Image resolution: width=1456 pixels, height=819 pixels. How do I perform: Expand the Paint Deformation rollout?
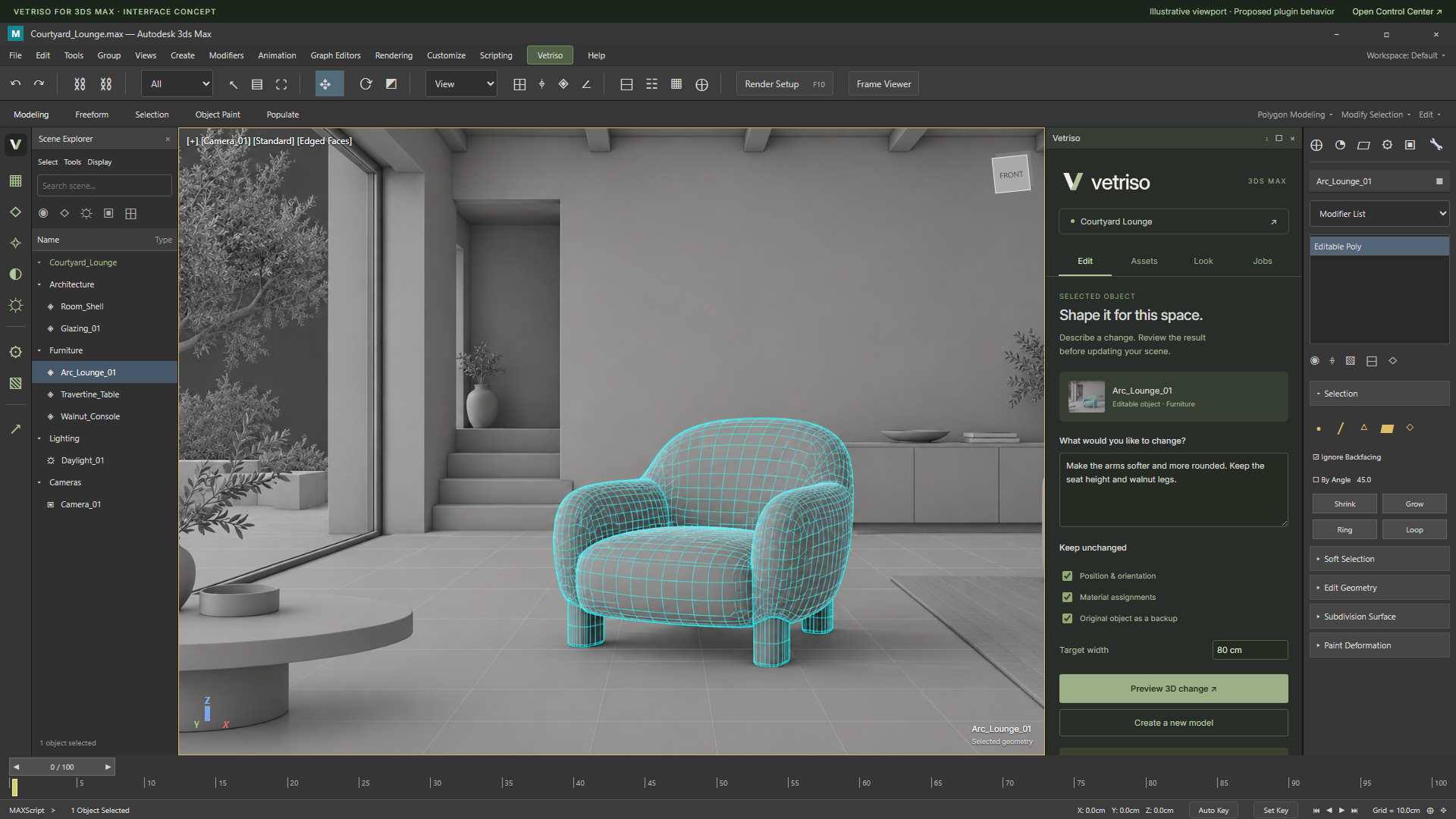click(x=1379, y=645)
